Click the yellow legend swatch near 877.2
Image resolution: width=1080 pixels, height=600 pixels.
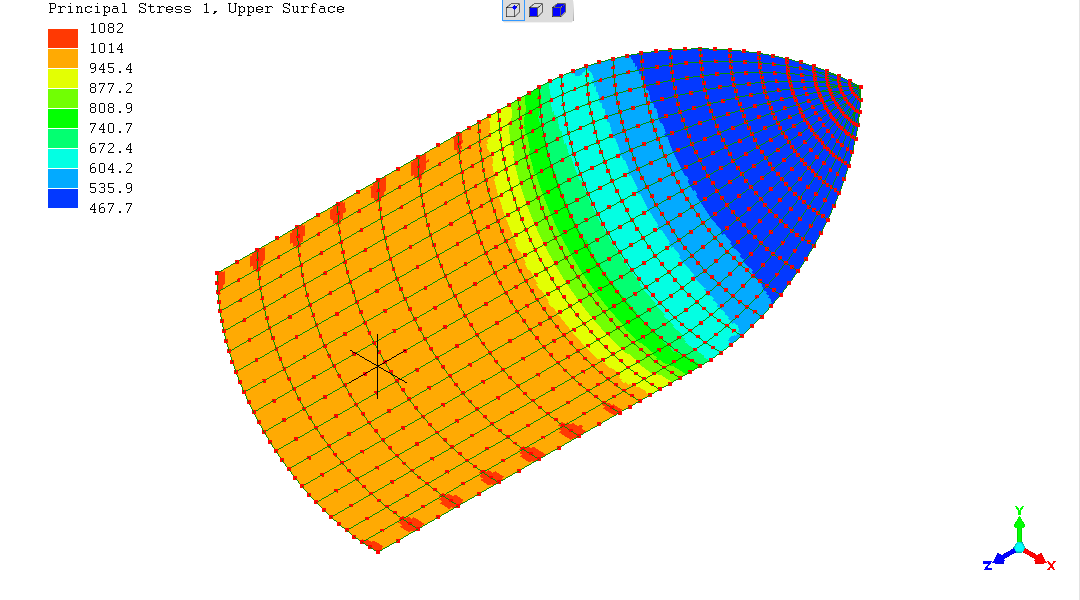(x=63, y=78)
